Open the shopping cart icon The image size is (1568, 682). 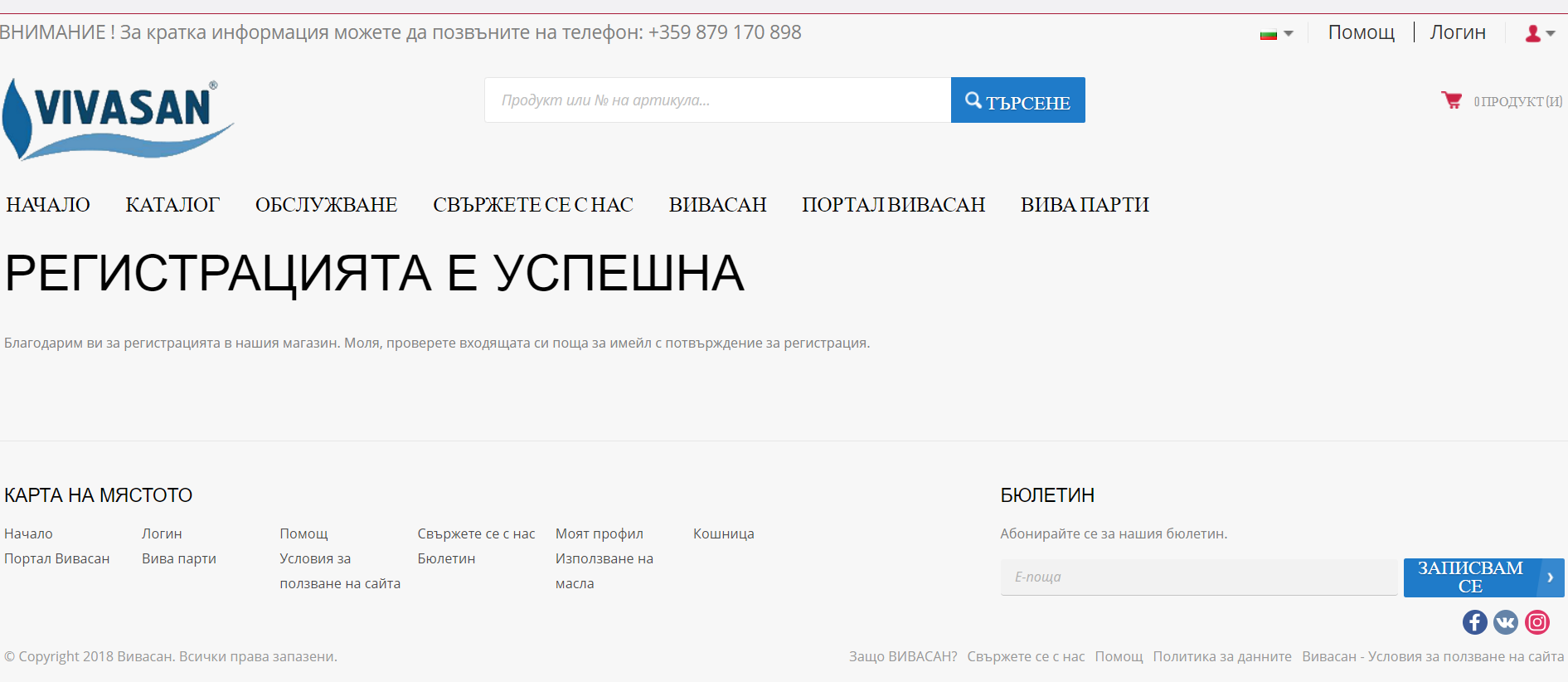tap(1451, 100)
